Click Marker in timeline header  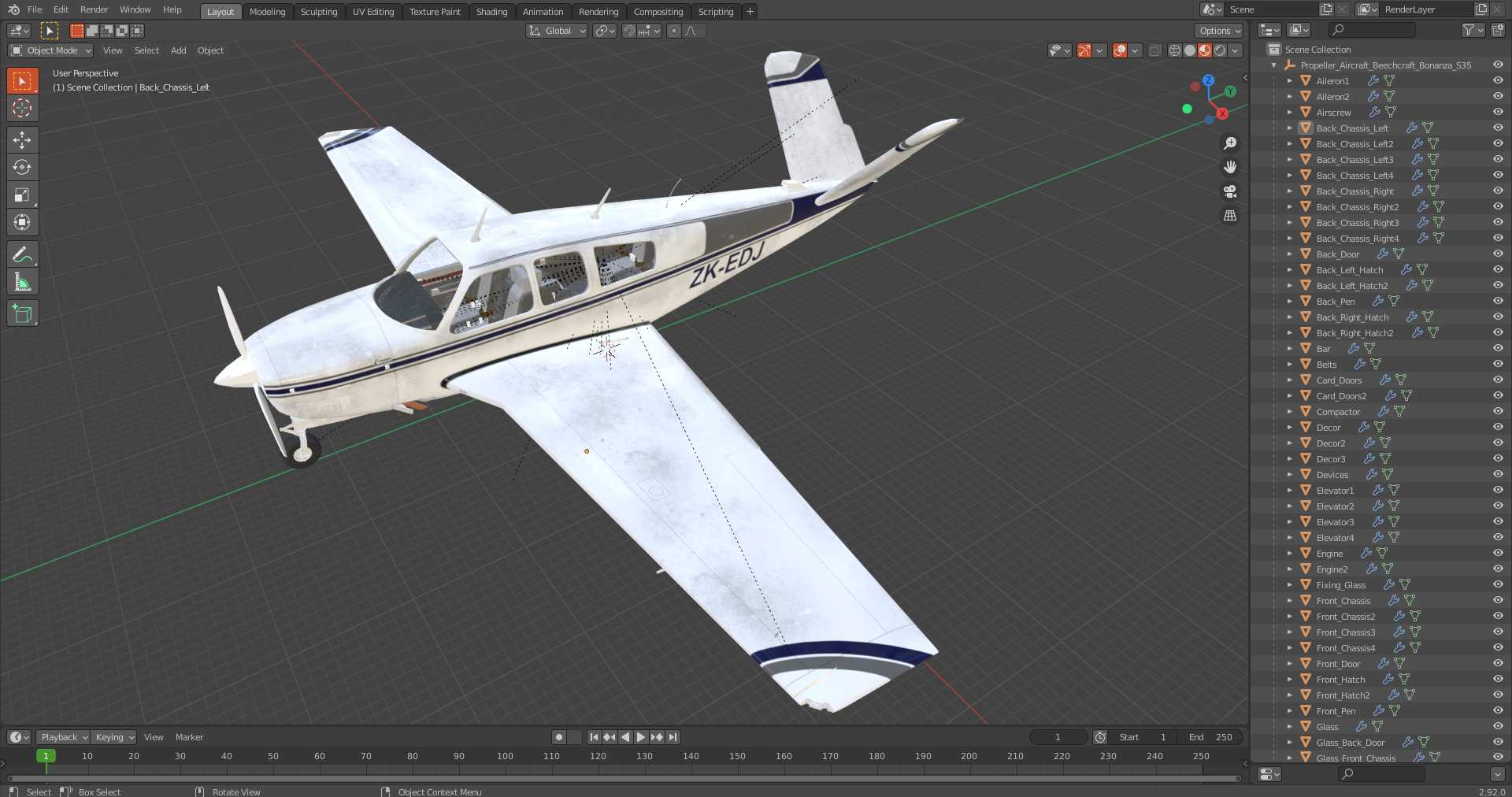(189, 737)
